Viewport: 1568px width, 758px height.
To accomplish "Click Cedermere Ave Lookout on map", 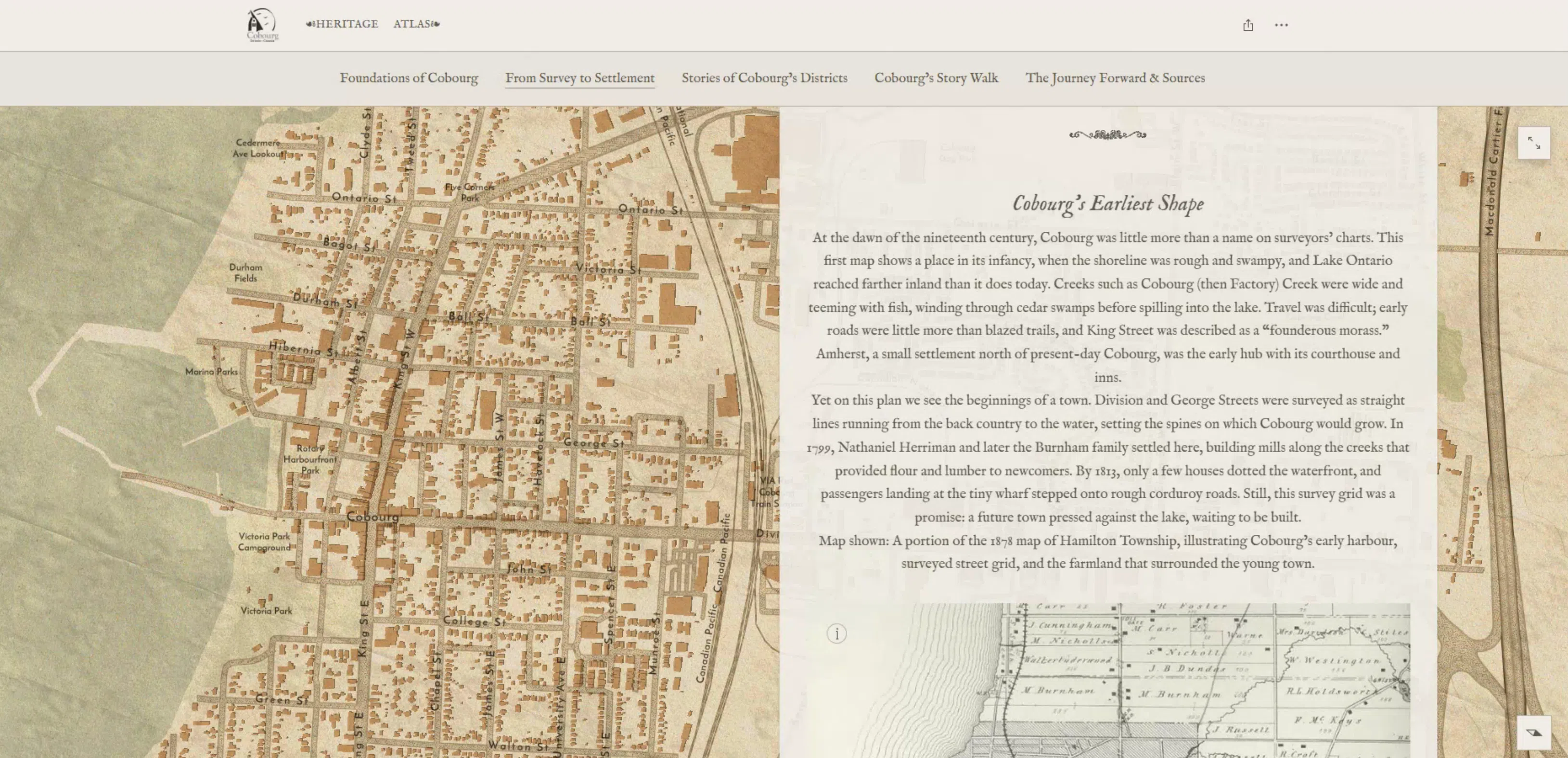I will pos(258,148).
